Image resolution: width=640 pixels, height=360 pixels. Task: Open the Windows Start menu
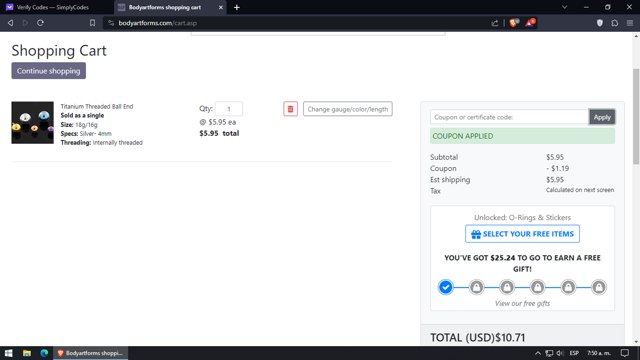point(9,353)
